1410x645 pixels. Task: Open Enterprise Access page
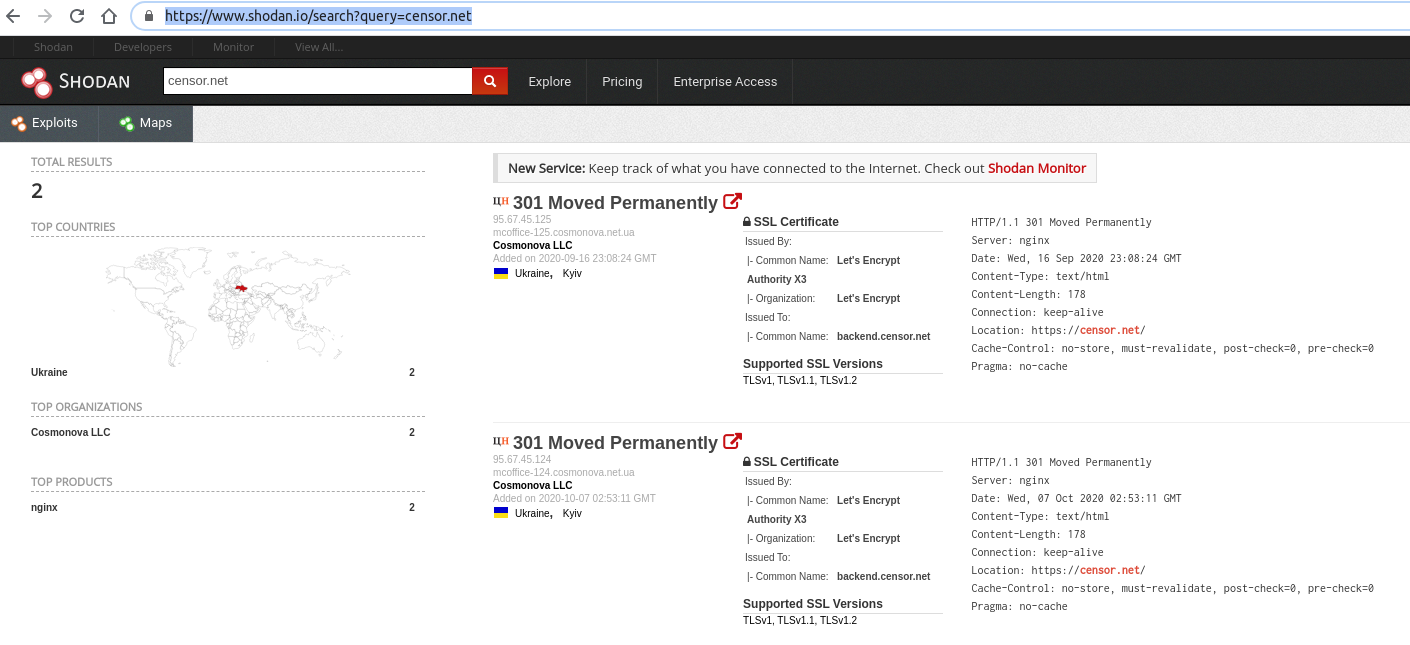click(x=725, y=82)
